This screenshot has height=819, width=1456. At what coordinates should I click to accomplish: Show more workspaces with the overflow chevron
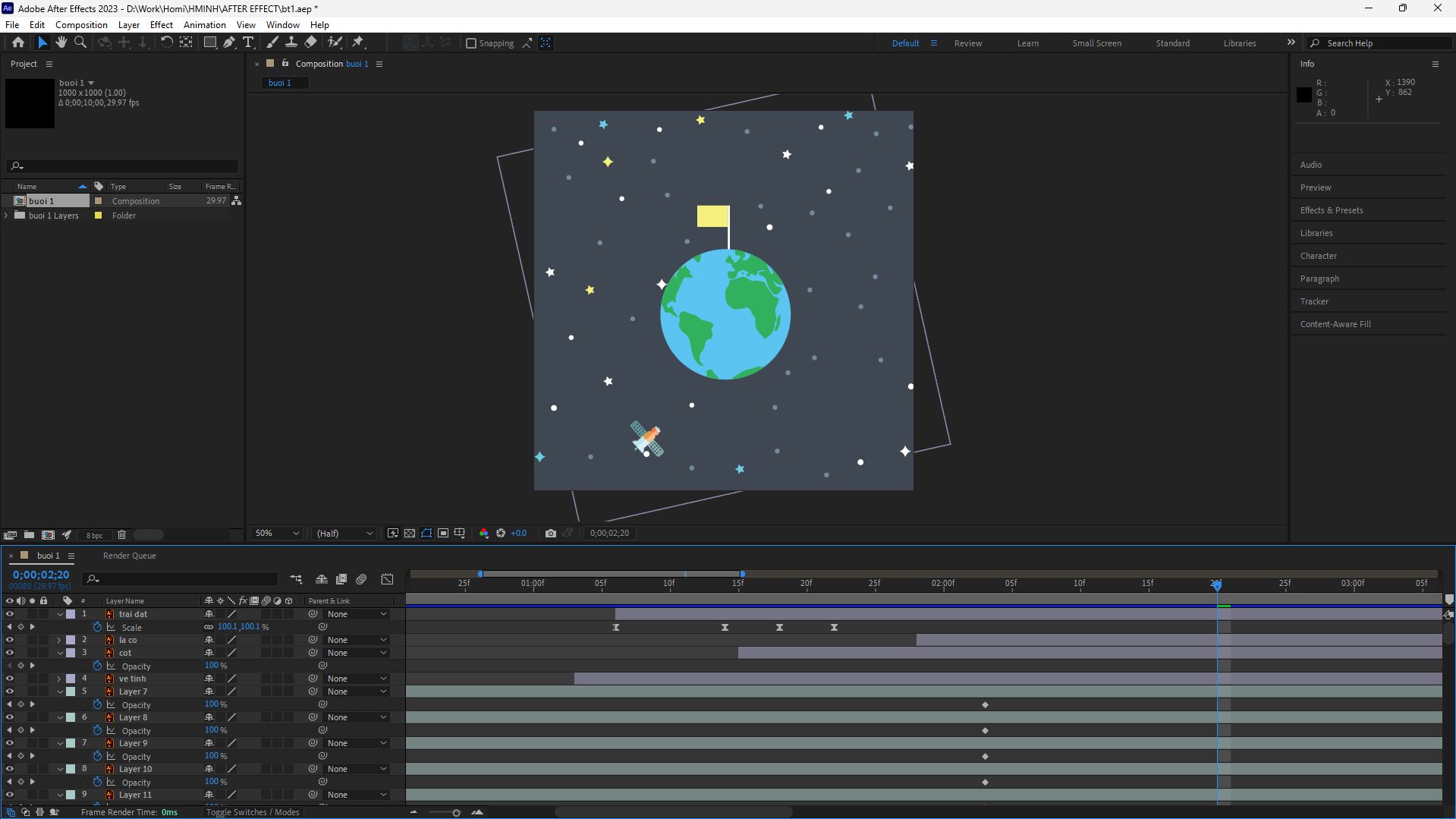1291,43
